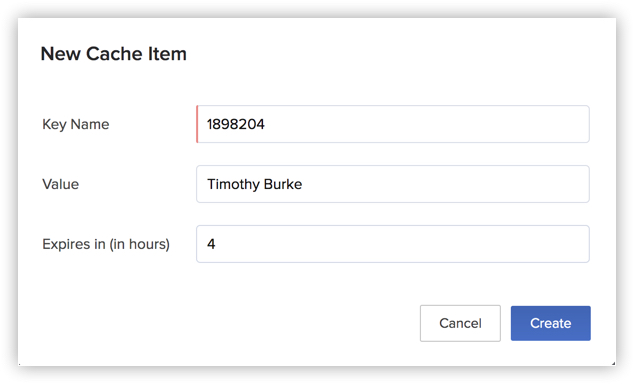
Task: Place cursor on Timothy Burke text
Action: 255,184
